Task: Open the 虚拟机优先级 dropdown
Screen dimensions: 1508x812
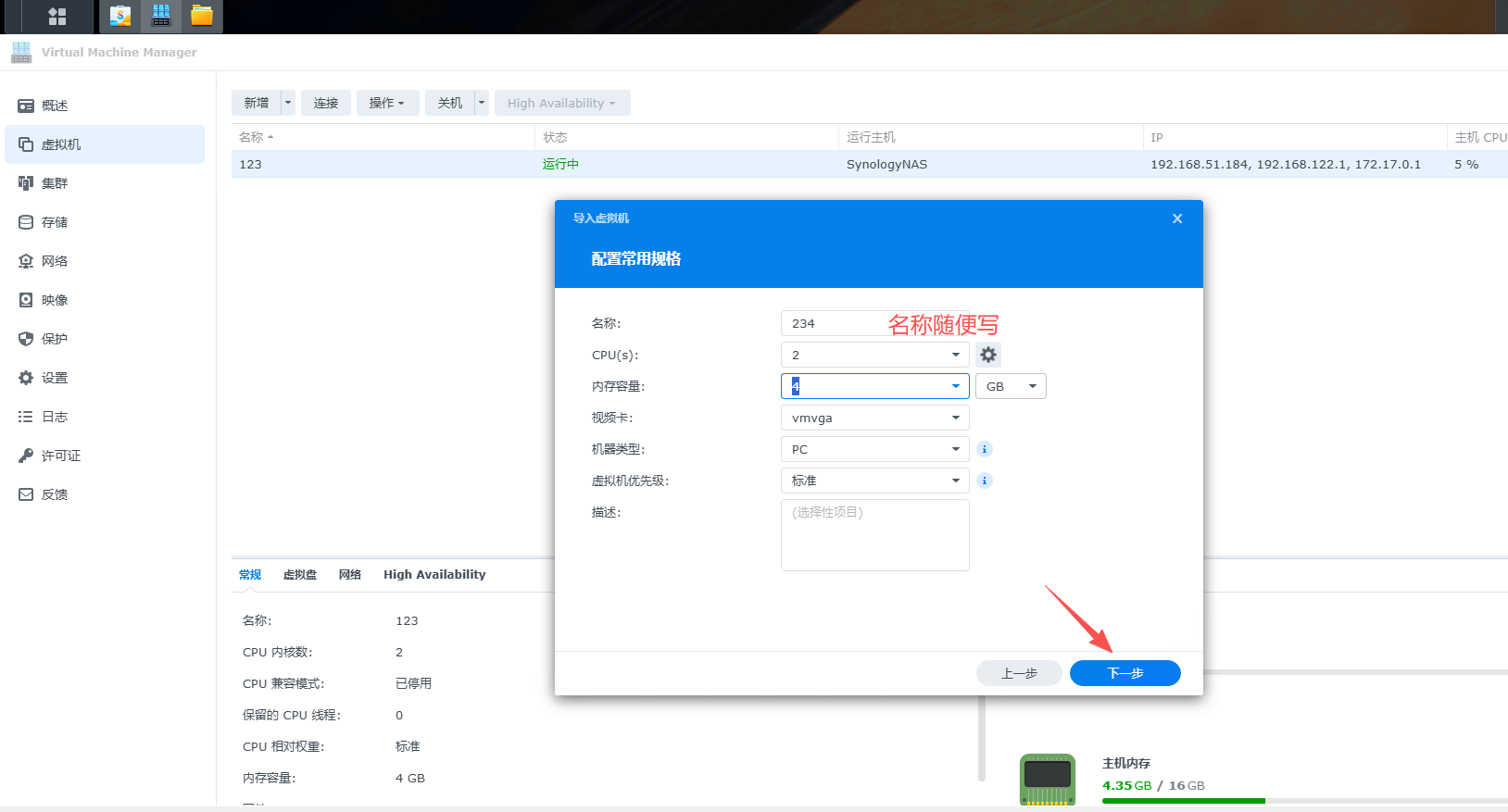Action: tap(874, 481)
